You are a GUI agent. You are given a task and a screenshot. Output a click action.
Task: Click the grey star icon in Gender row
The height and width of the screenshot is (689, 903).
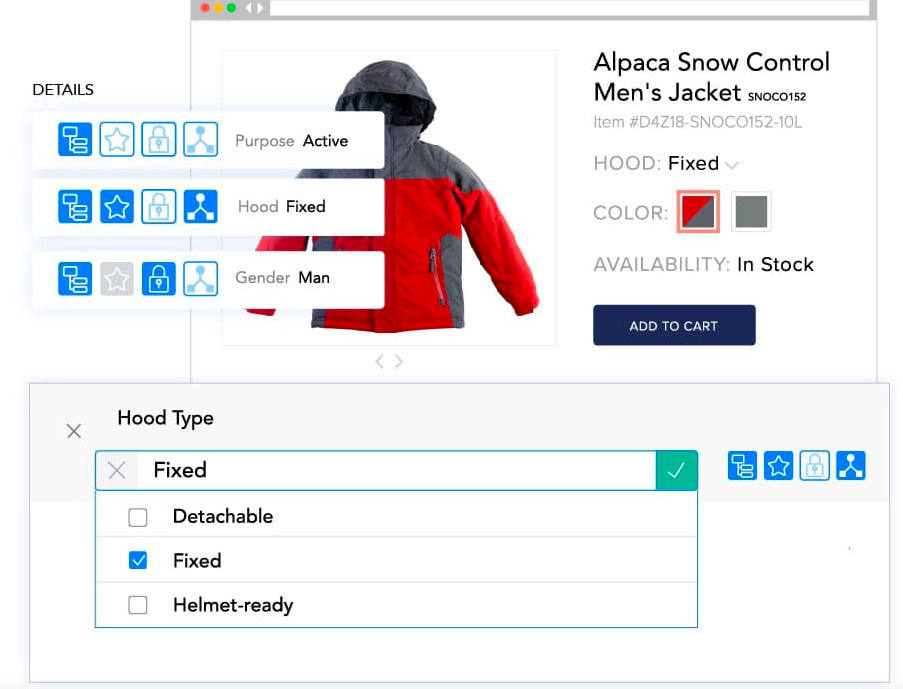pyautogui.click(x=117, y=279)
